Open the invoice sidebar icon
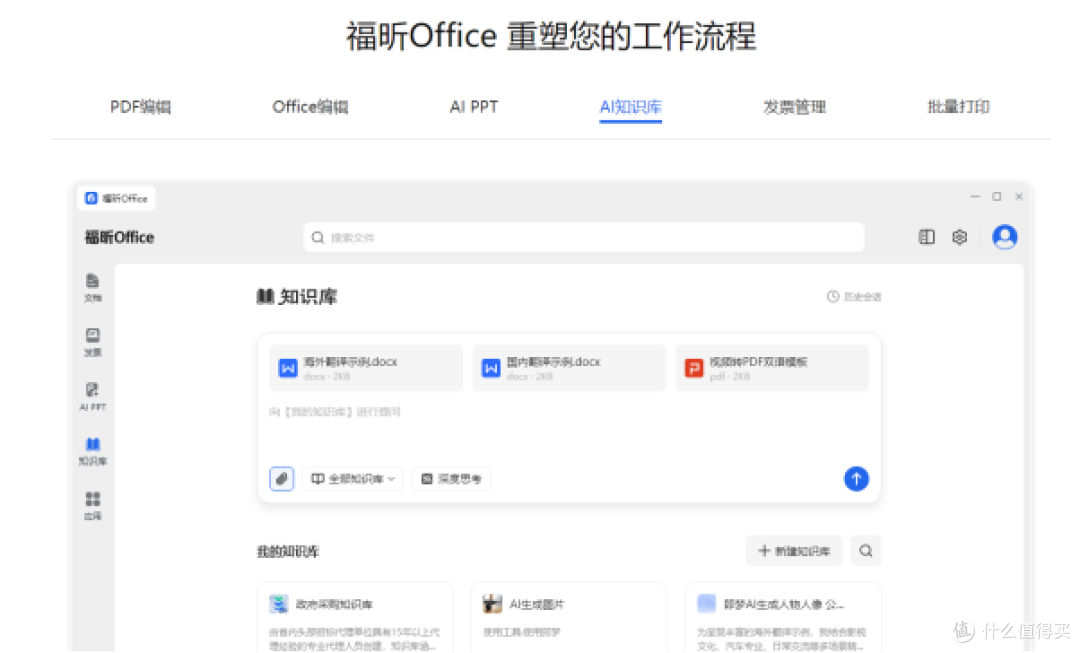The width and height of the screenshot is (1080, 653). tap(92, 342)
